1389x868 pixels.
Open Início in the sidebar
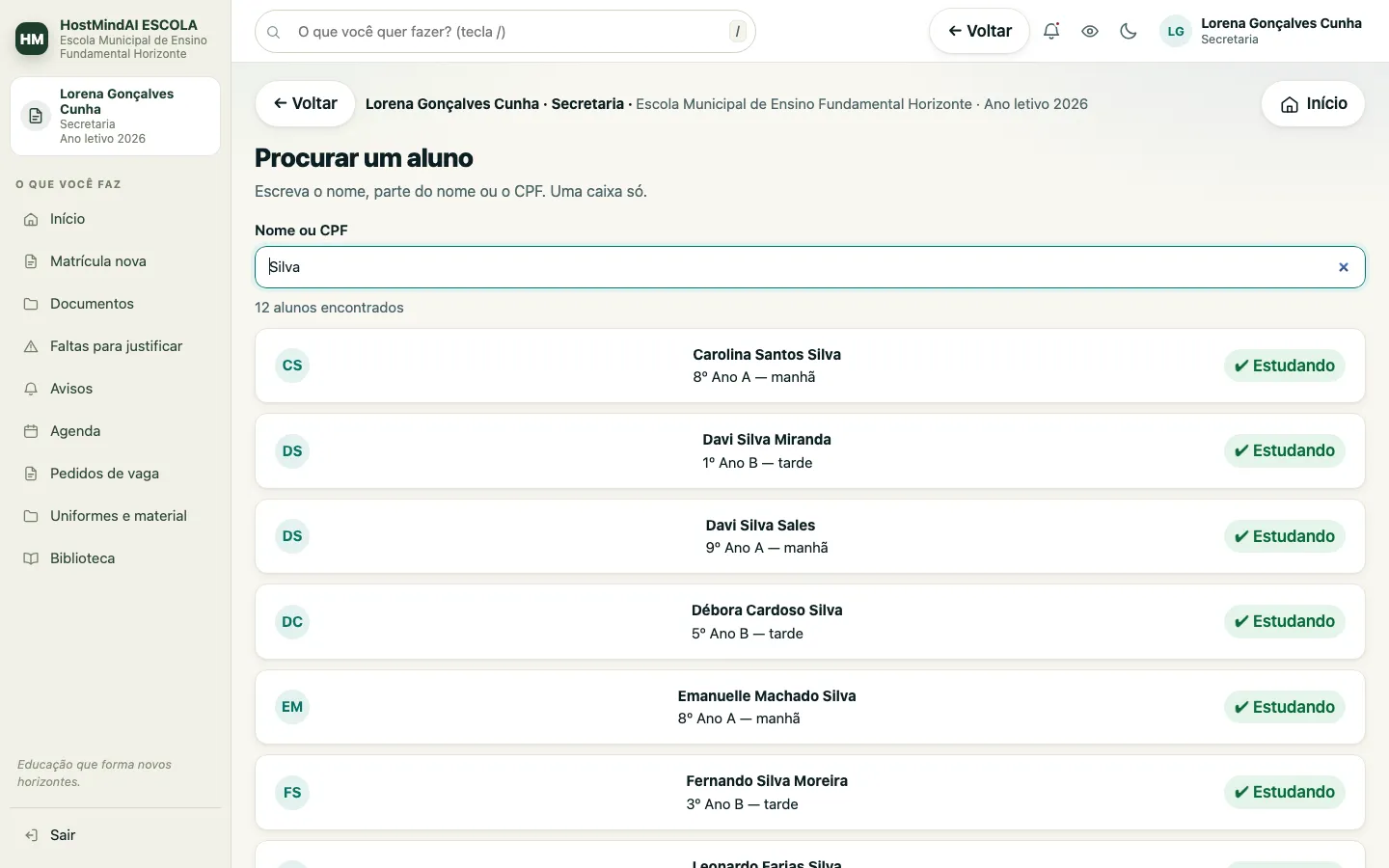click(116, 219)
